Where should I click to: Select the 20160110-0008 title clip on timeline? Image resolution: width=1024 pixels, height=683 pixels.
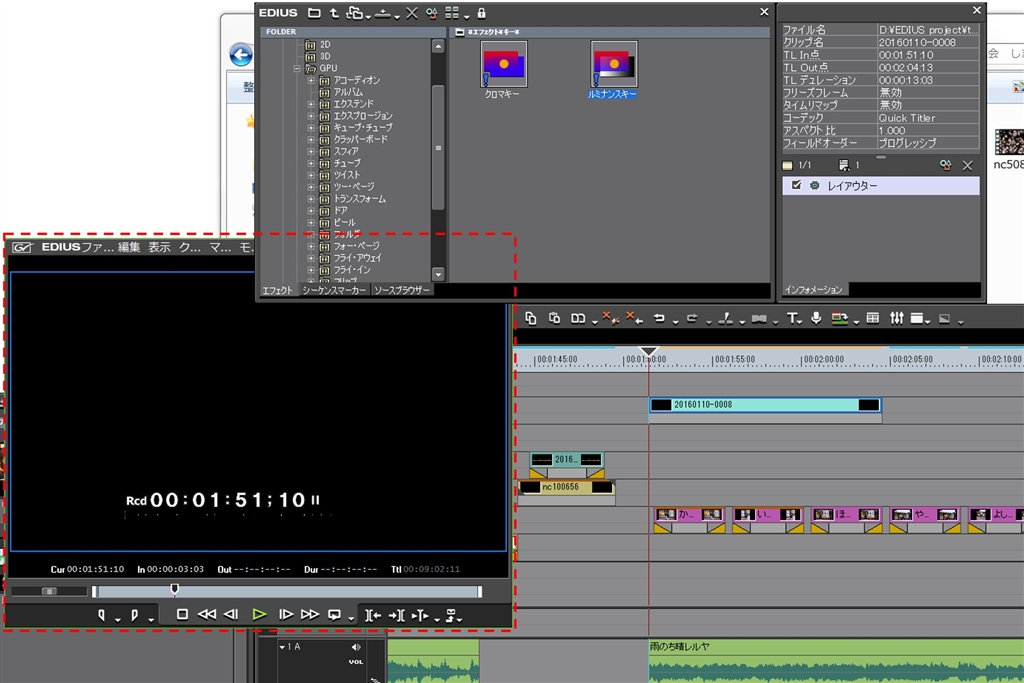coord(765,405)
